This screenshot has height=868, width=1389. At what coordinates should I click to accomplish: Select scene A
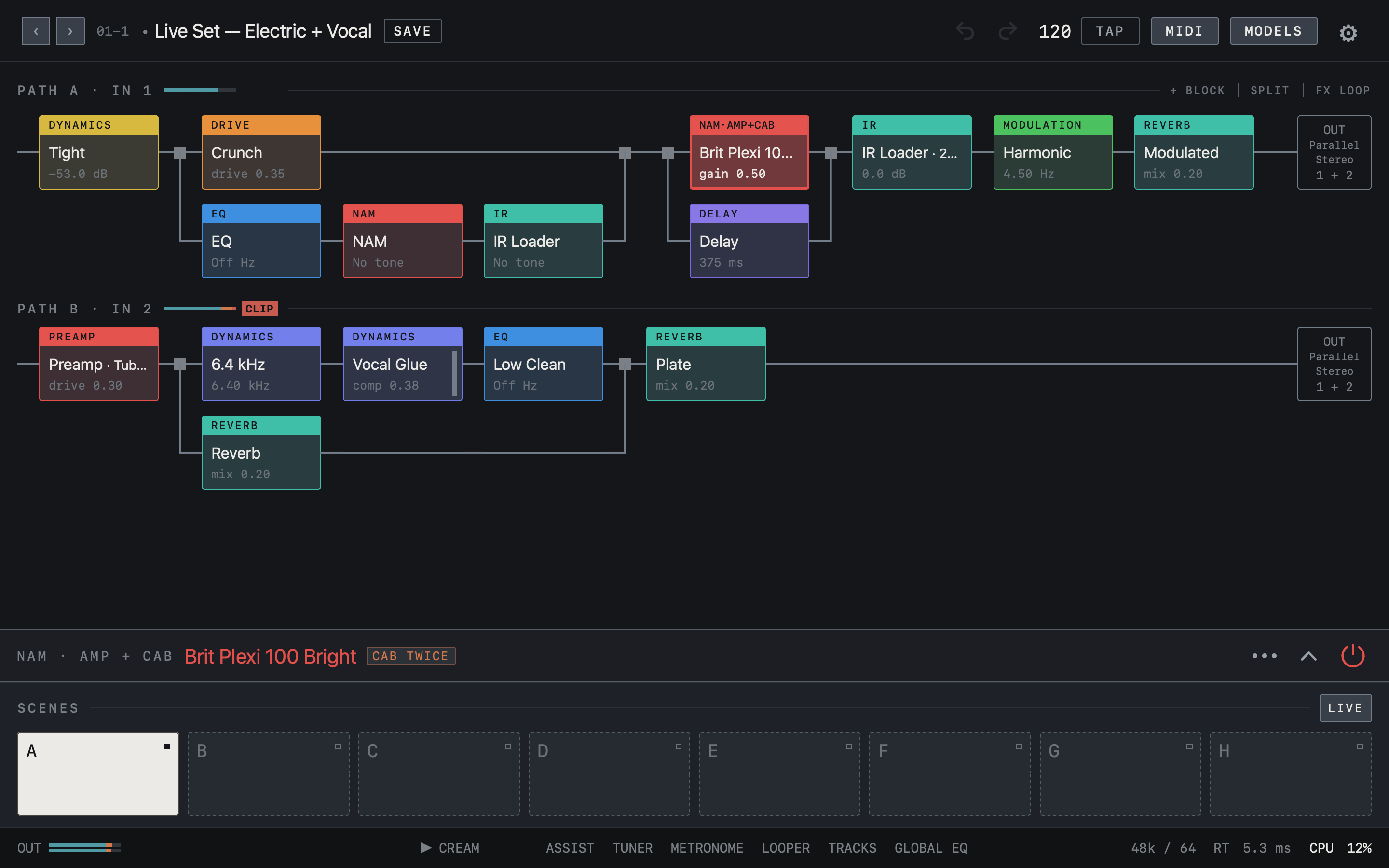tap(98, 773)
